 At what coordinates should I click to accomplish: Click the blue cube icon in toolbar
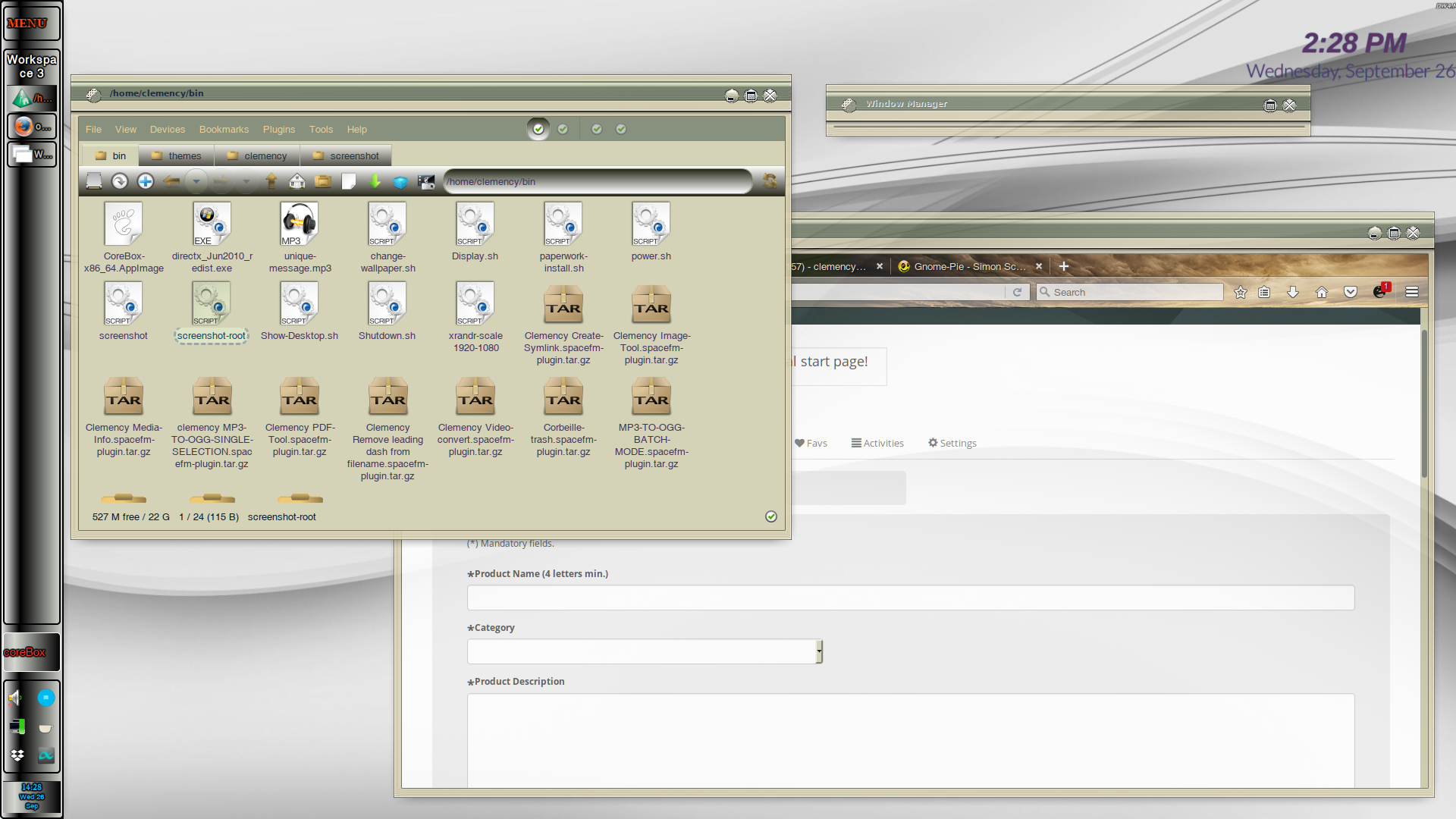click(x=400, y=181)
